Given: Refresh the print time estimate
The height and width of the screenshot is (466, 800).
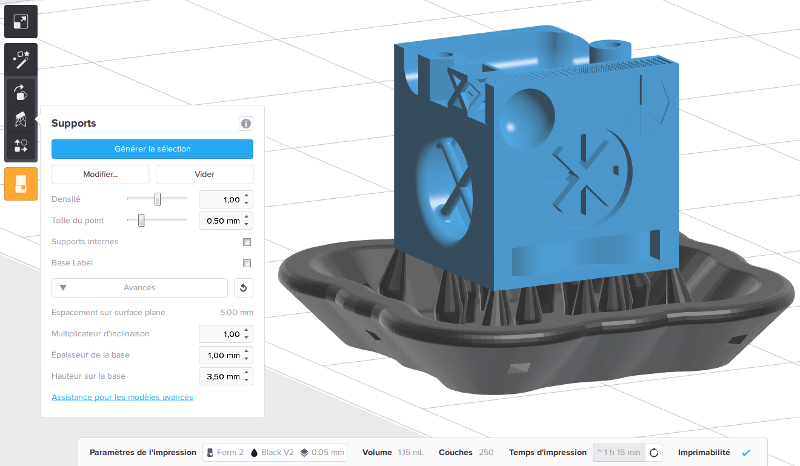Looking at the screenshot, I should [654, 452].
